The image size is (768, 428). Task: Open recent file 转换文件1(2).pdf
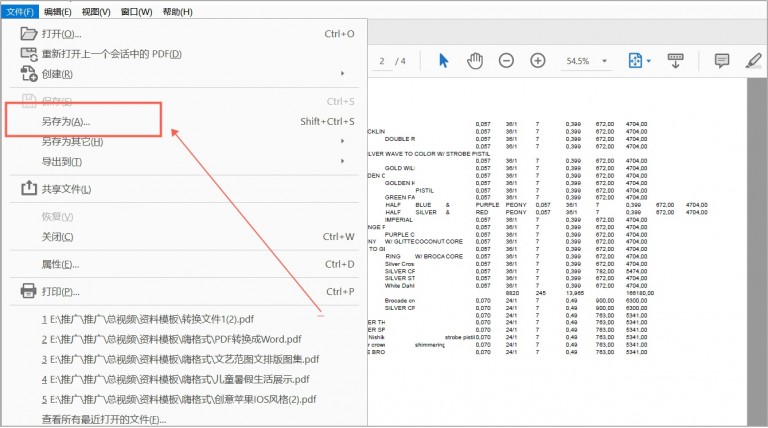point(148,319)
